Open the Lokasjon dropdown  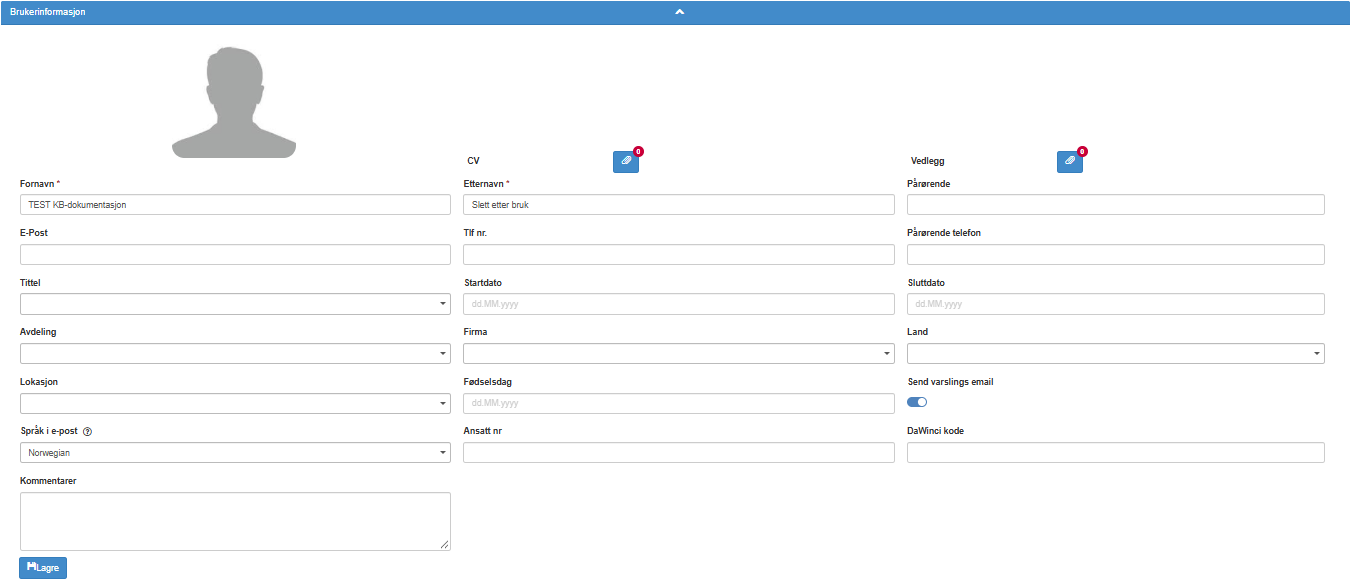(x=235, y=403)
